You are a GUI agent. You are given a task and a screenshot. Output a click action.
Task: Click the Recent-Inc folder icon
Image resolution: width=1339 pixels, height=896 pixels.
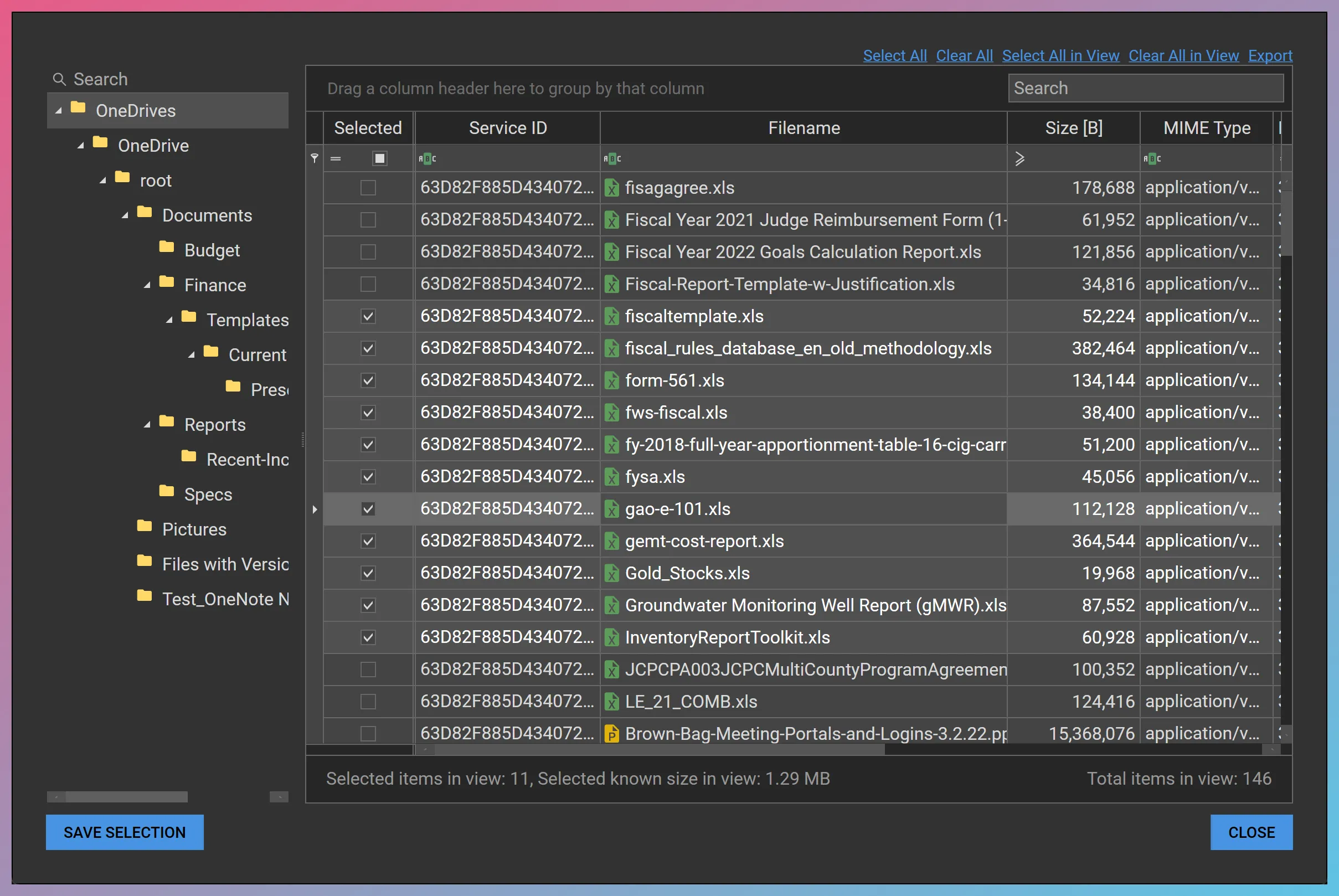click(189, 456)
